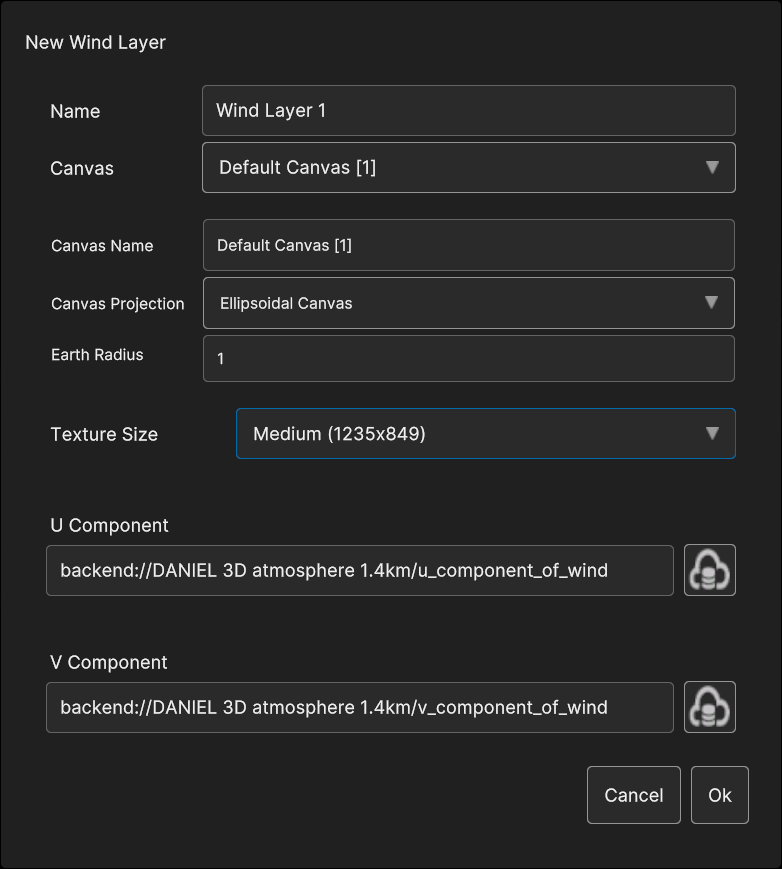Select the Earth Radius value field
This screenshot has height=869, width=782.
click(x=469, y=359)
